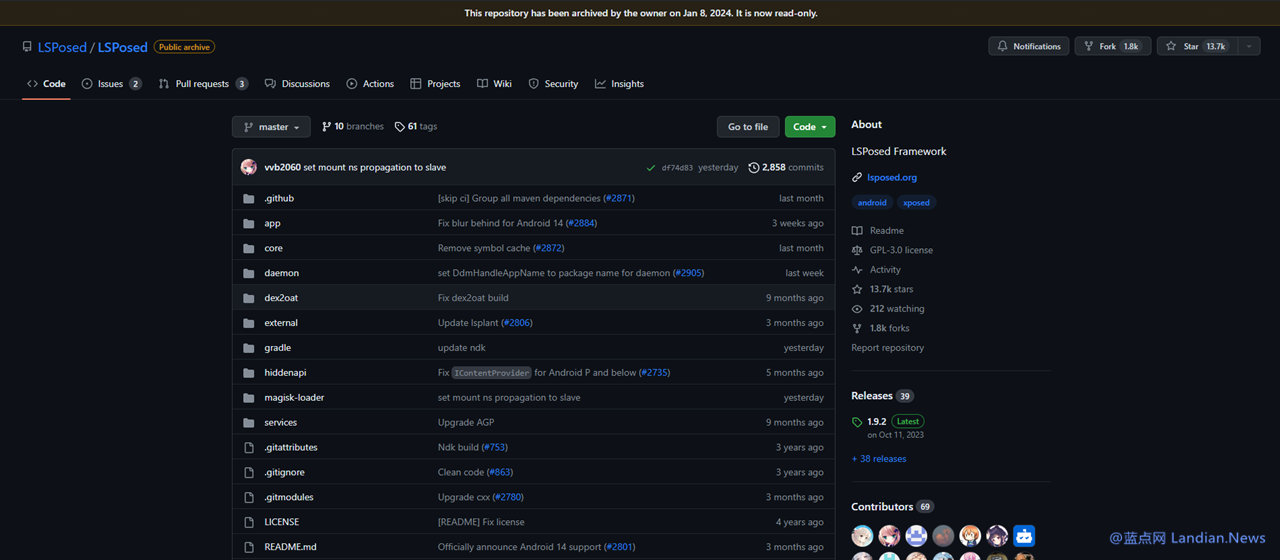Screen dimensions: 1280x560
Task: Open the hiddenapi folder
Action: tap(285, 373)
